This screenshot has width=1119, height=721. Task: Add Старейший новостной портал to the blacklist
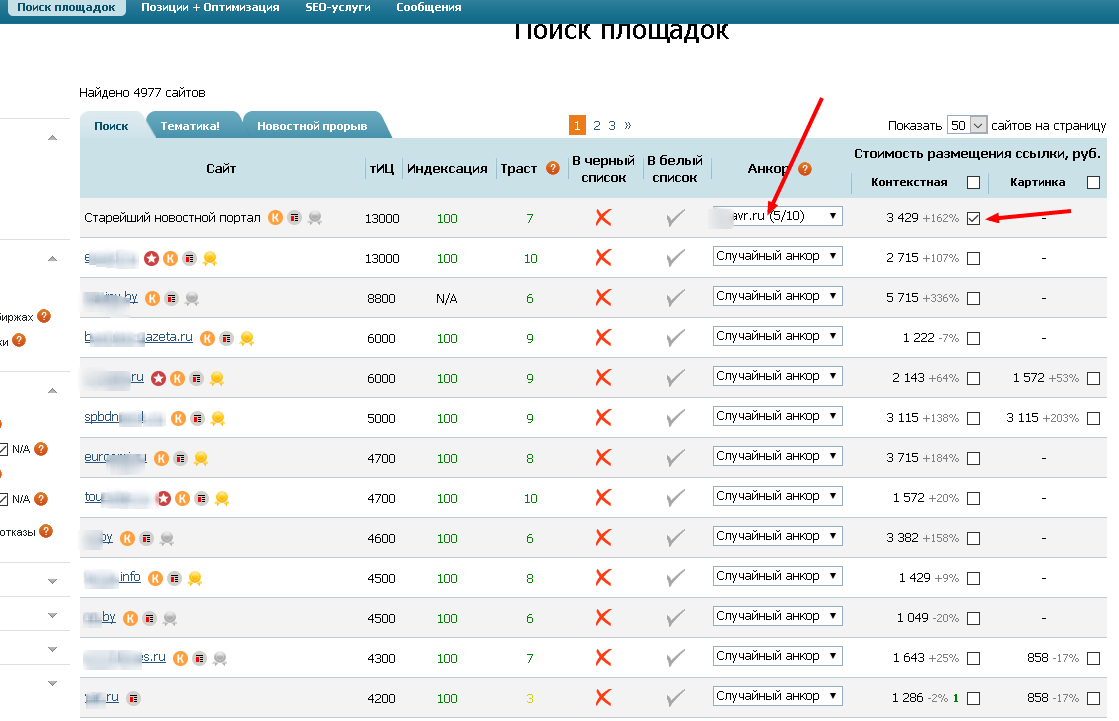pos(603,218)
